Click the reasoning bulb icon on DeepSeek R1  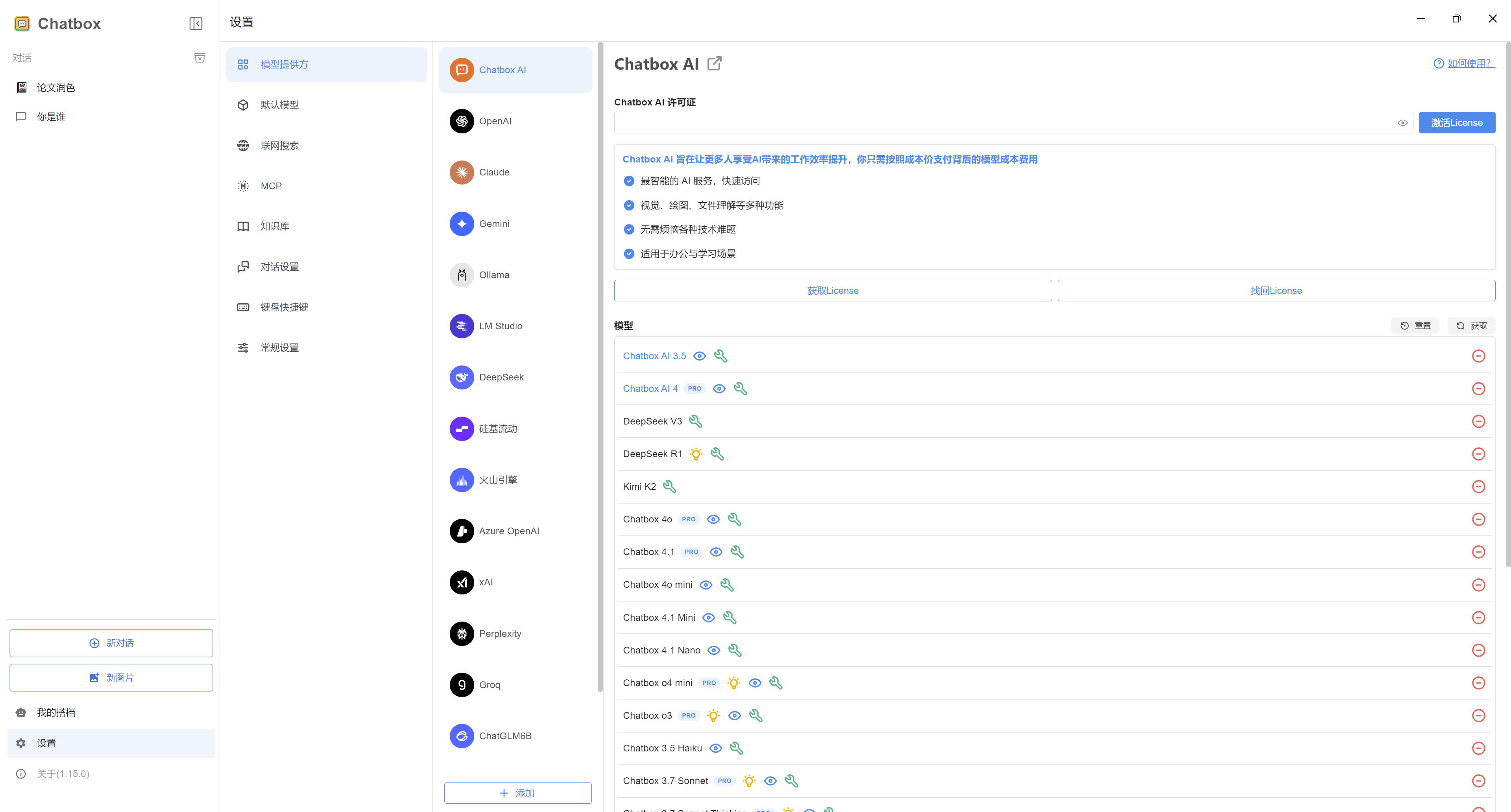(696, 454)
